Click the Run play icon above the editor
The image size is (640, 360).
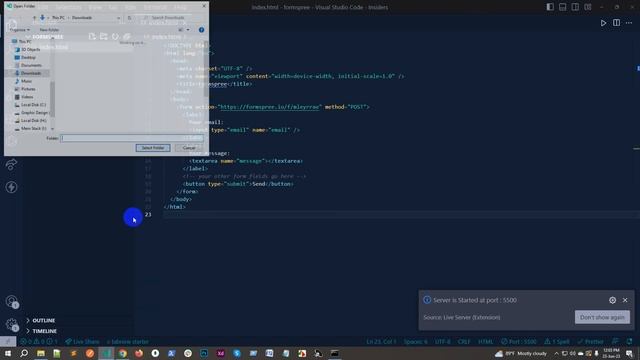(603, 23)
